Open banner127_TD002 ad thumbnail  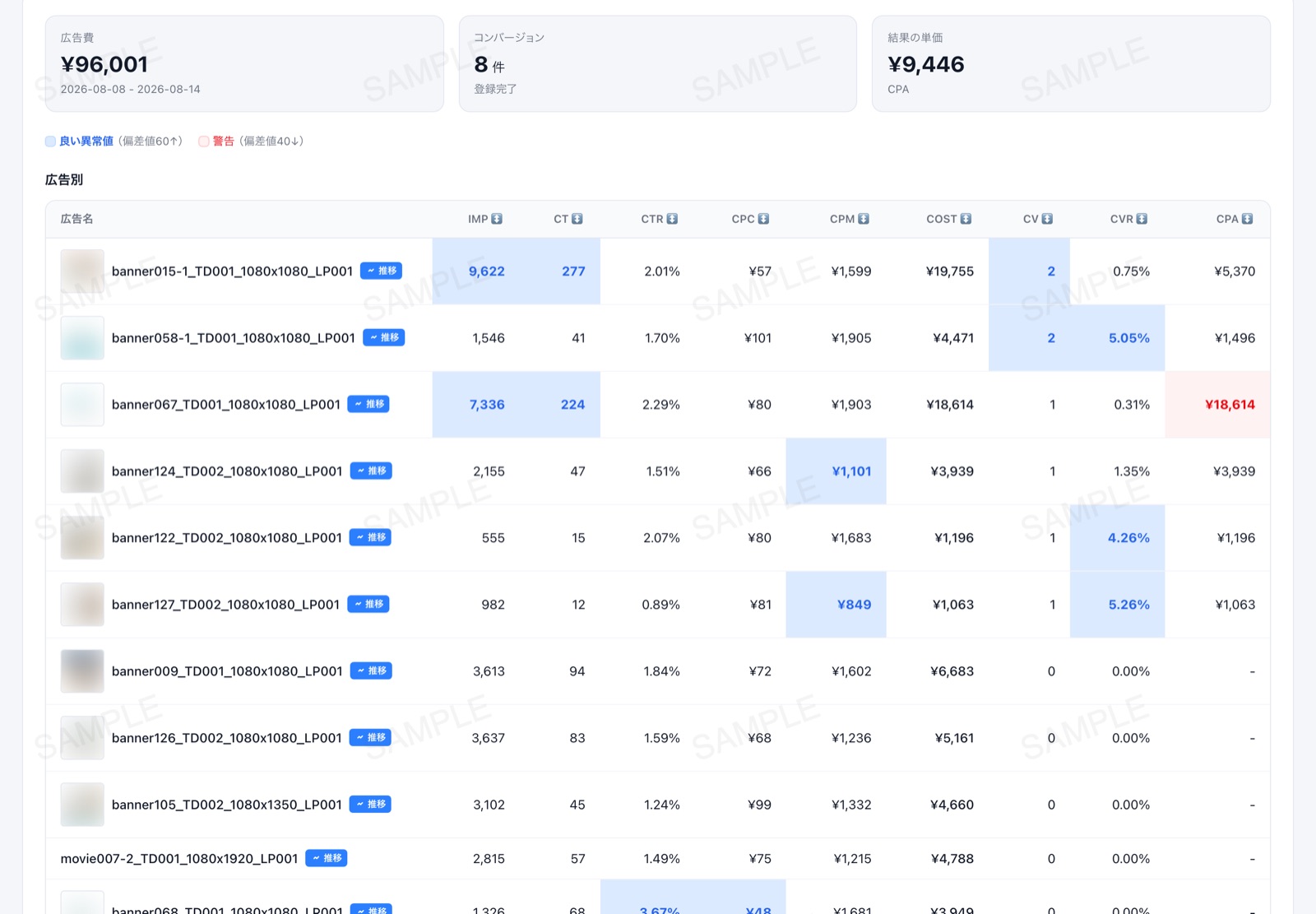tap(82, 604)
